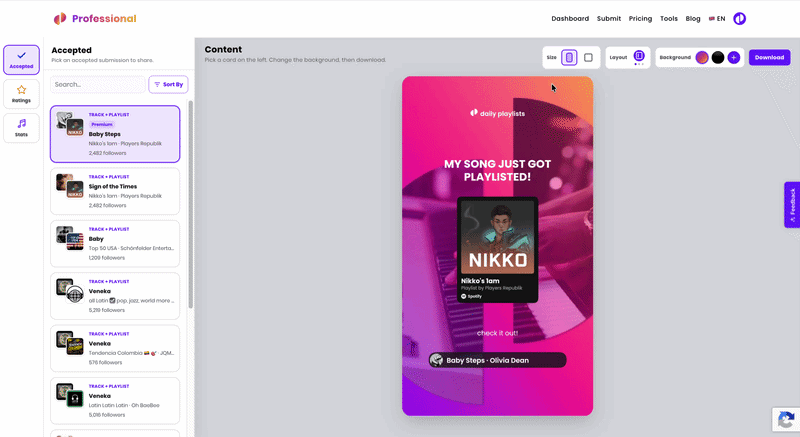This screenshot has height=437, width=800.
Task: Visit the Blog link
Action: tap(693, 19)
